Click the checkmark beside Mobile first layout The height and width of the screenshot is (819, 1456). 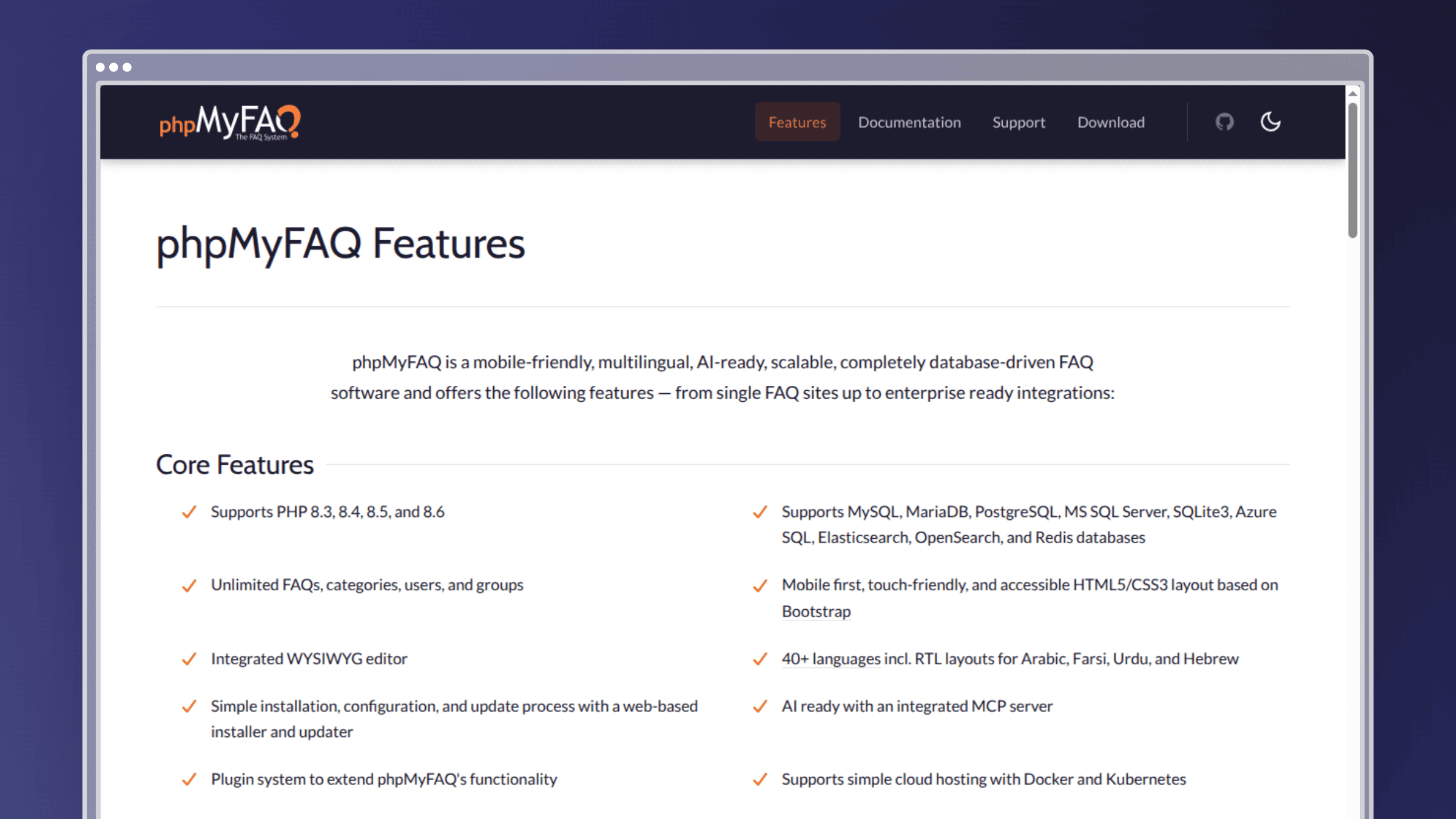[x=760, y=585]
